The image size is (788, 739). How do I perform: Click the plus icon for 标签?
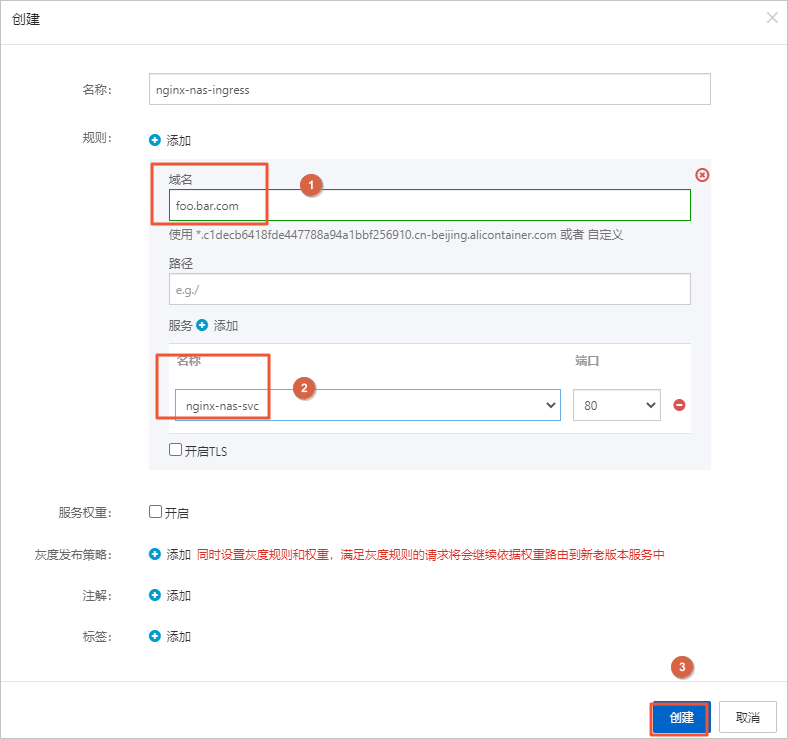point(155,636)
